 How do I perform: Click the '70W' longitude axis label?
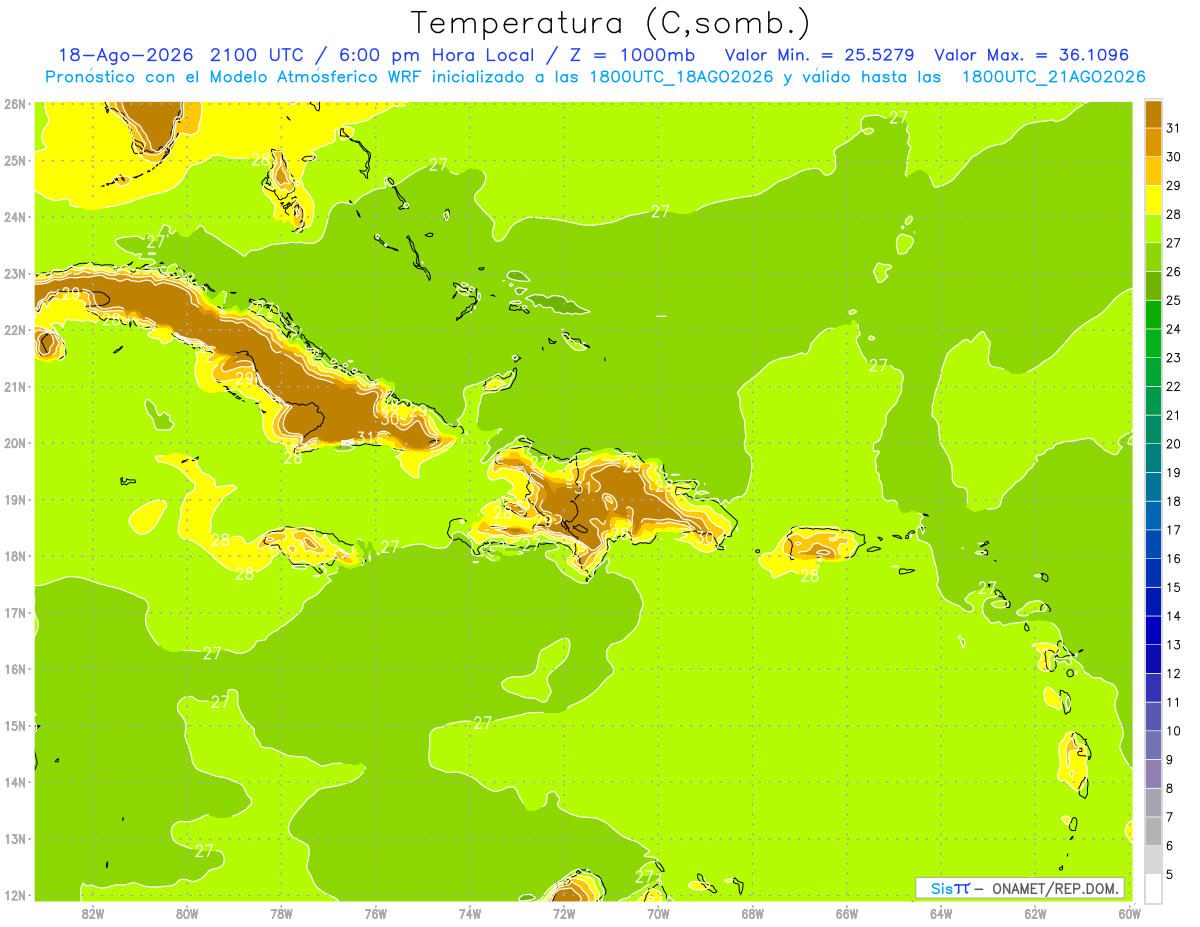click(x=658, y=914)
